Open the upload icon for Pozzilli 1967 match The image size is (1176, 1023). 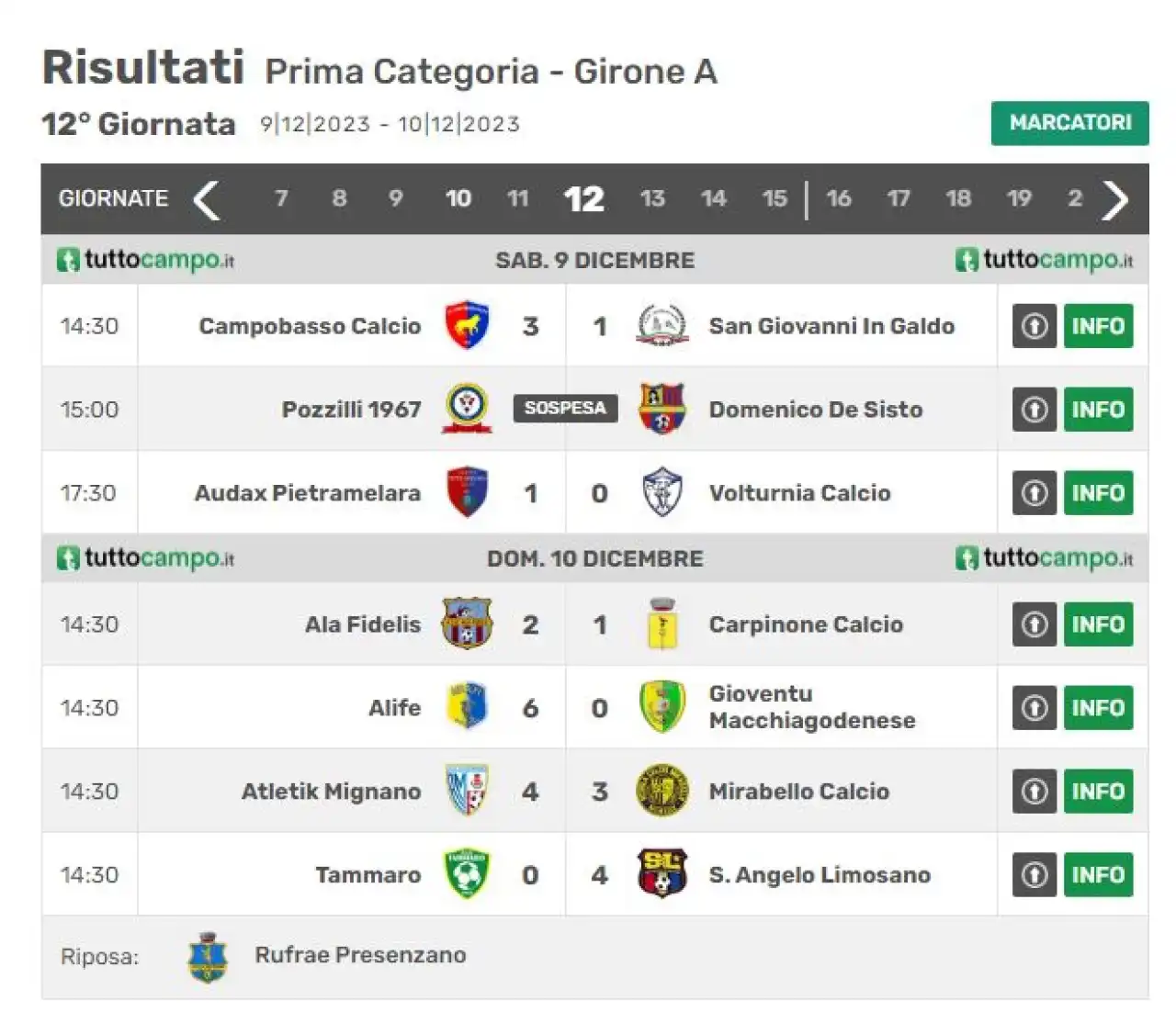[x=1035, y=410]
